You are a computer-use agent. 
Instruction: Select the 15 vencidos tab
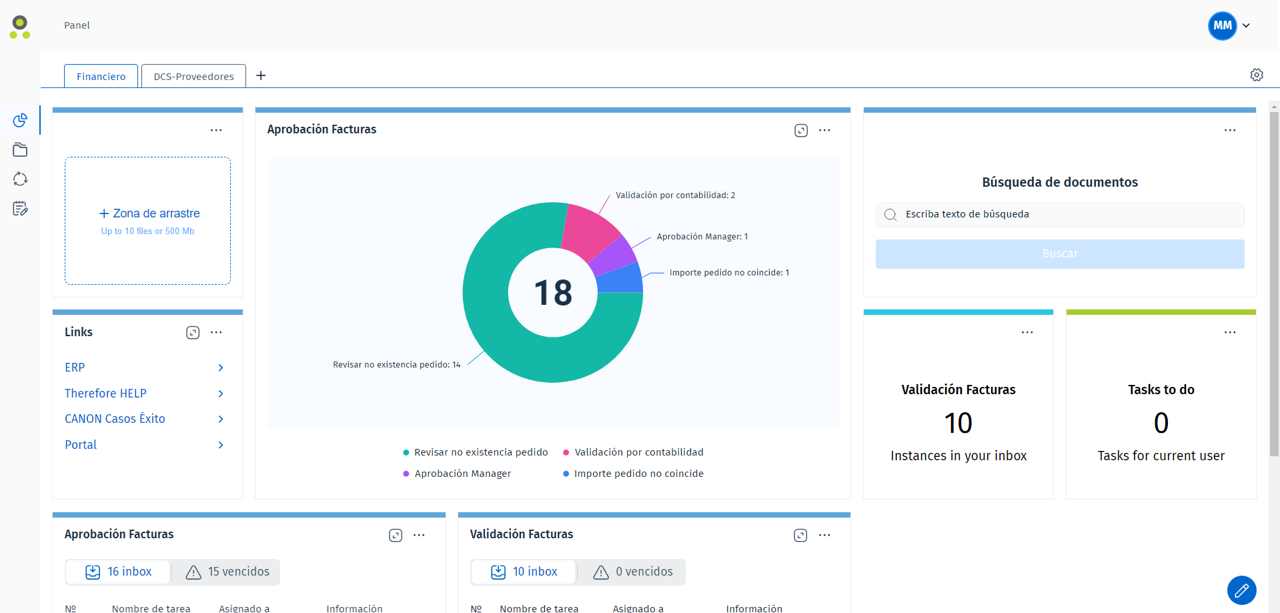[x=227, y=572]
